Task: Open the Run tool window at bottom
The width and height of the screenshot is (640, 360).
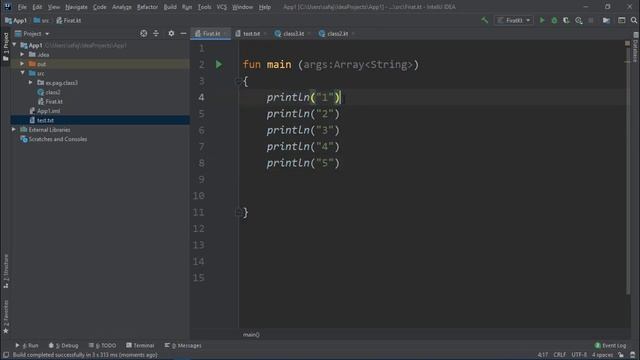Action: click(27, 345)
